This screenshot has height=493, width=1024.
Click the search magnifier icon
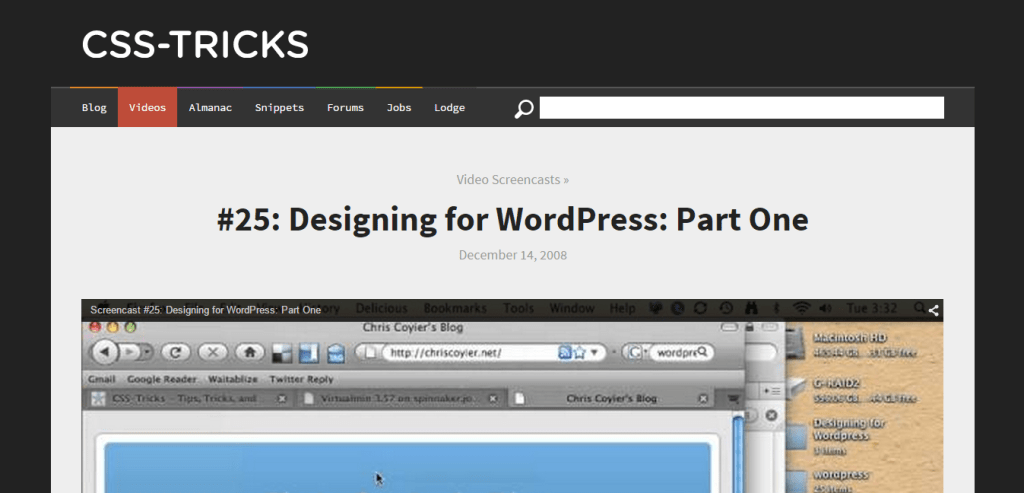[524, 108]
